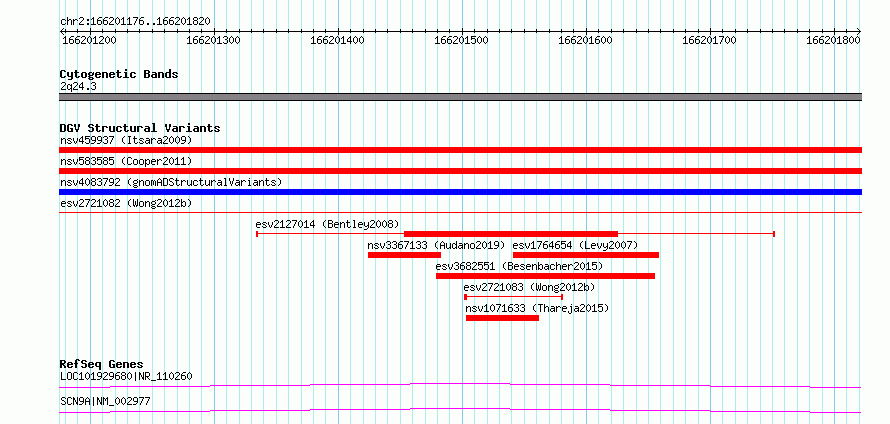Click the nsv459937 (Itsara2009) label
Image resolution: width=890 pixels, height=424 pixels.
(x=126, y=140)
